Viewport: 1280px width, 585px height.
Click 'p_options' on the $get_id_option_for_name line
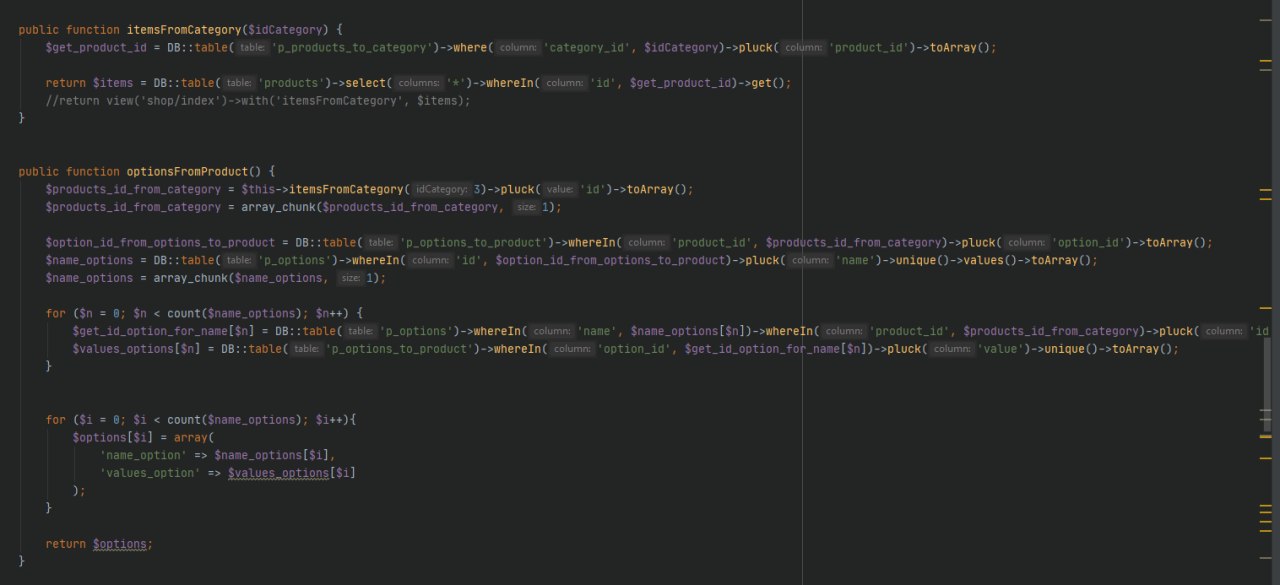[x=412, y=331]
